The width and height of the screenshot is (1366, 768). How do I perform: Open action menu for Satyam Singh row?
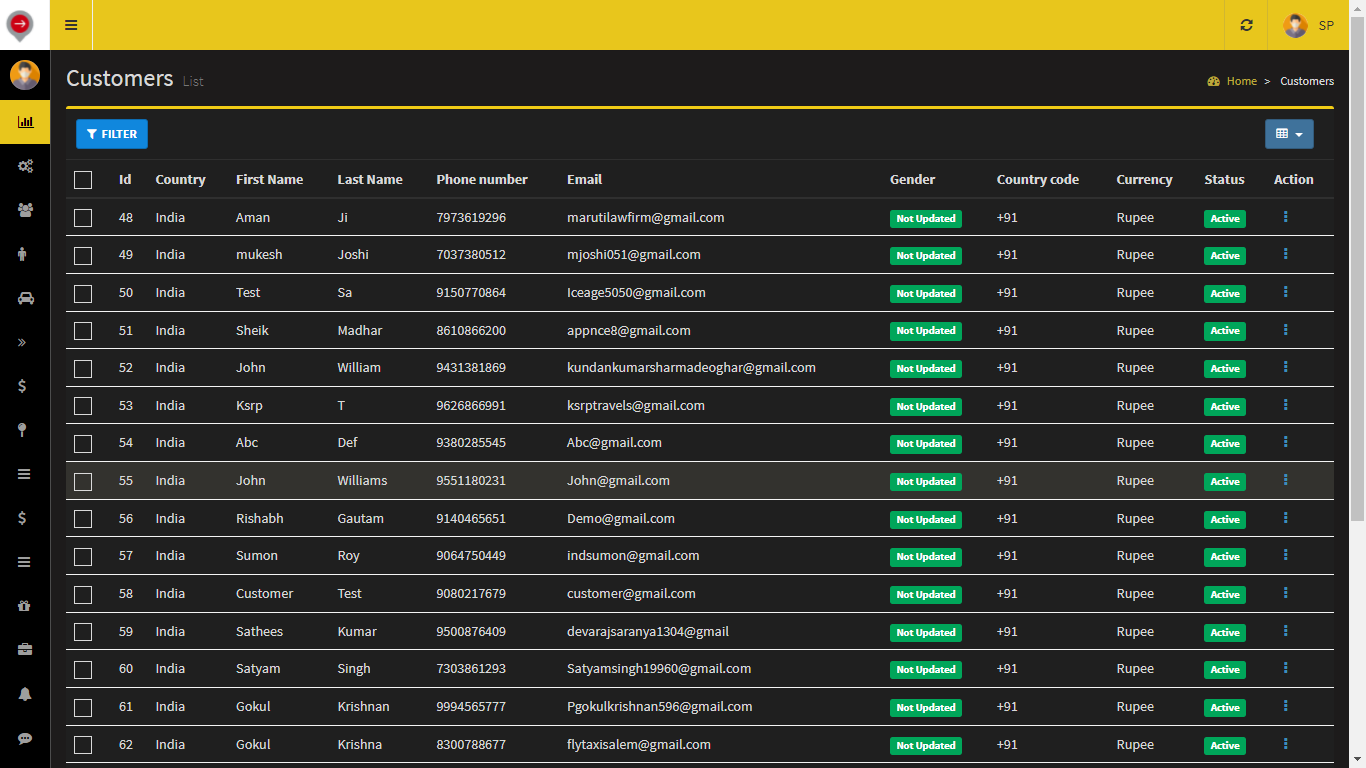point(1285,668)
